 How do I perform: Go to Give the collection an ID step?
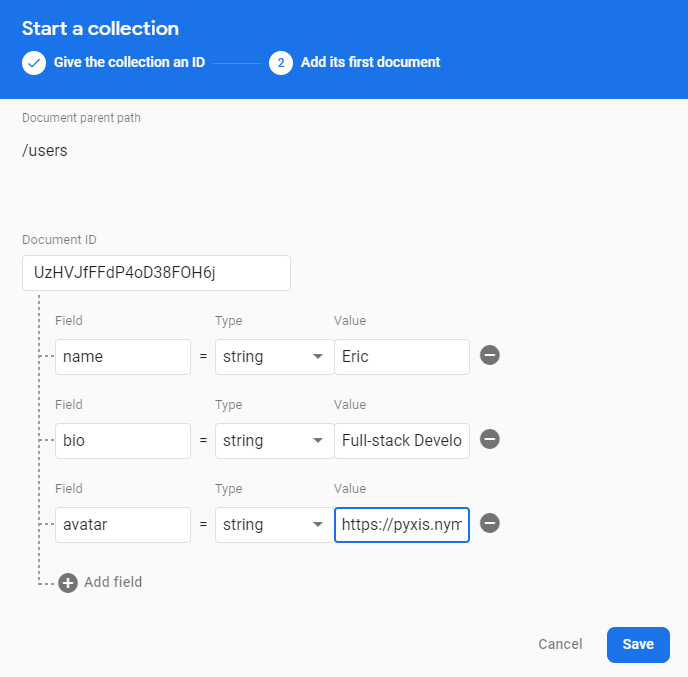click(x=128, y=62)
